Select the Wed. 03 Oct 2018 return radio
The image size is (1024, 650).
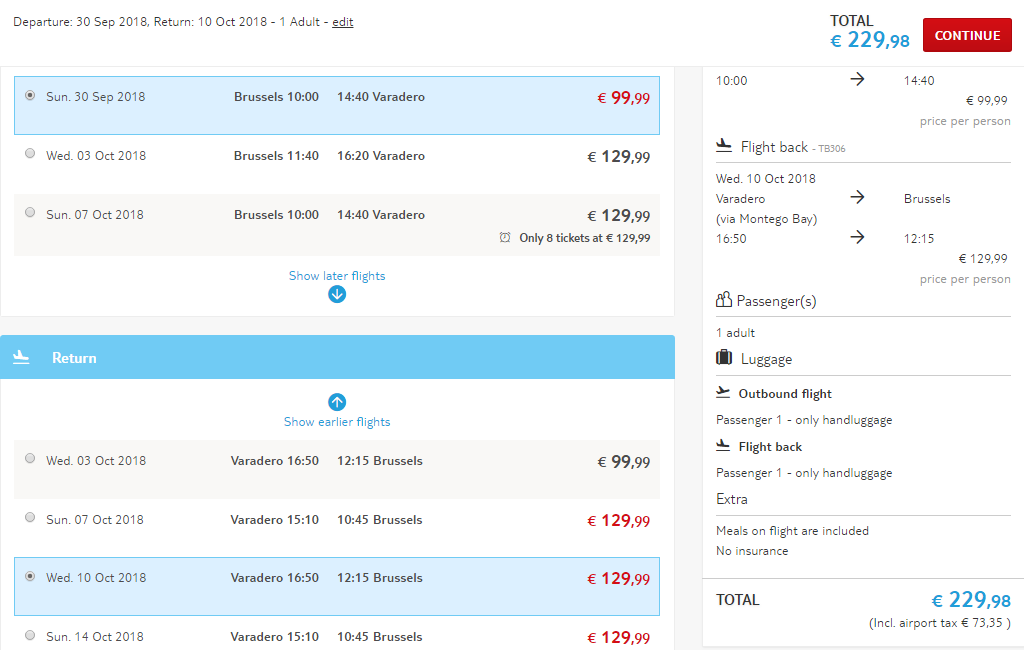tap(30, 459)
